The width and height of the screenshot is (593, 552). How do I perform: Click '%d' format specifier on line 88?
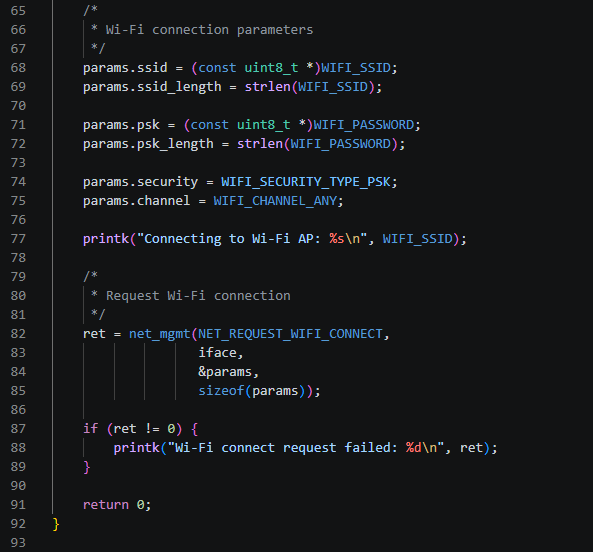pos(414,448)
